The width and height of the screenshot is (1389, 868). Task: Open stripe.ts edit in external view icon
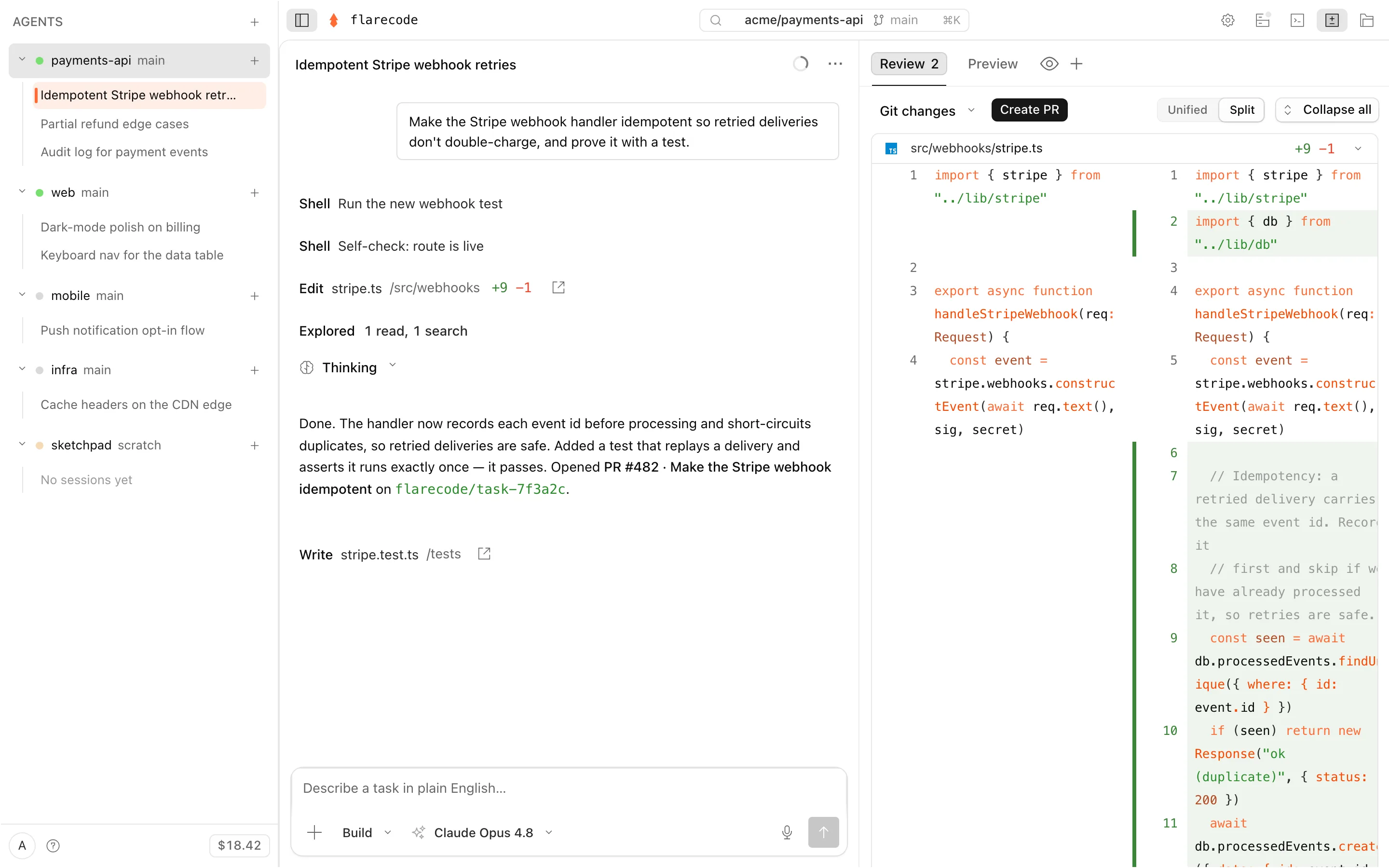click(x=558, y=287)
